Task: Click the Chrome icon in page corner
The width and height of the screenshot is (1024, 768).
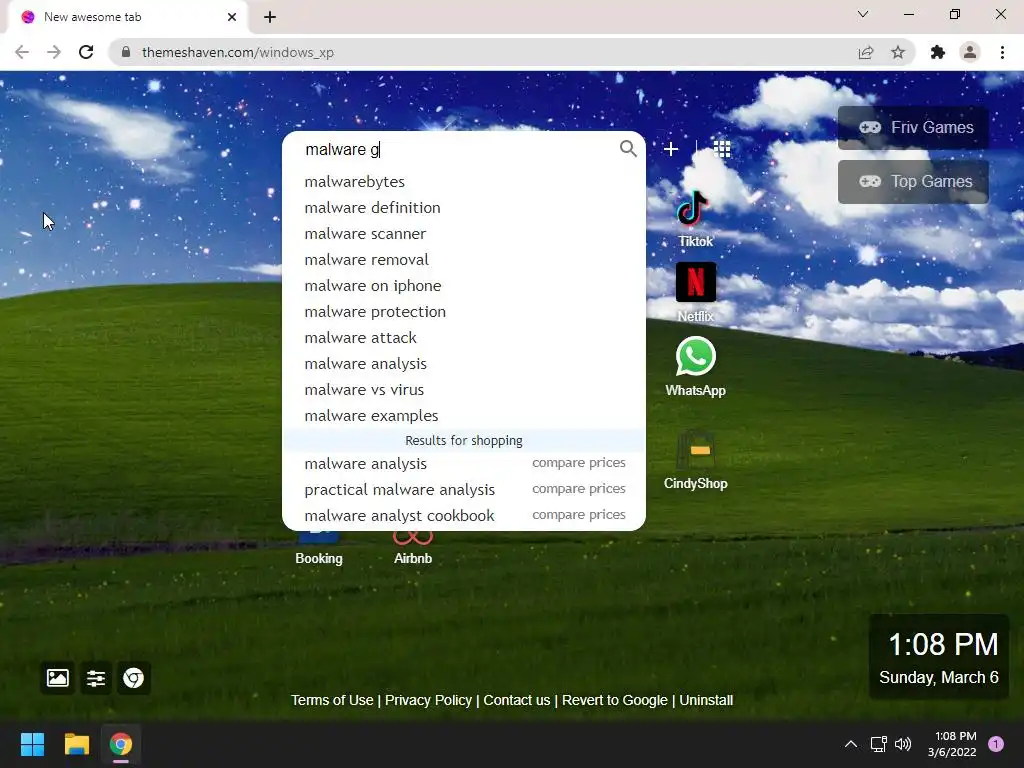Action: click(134, 678)
